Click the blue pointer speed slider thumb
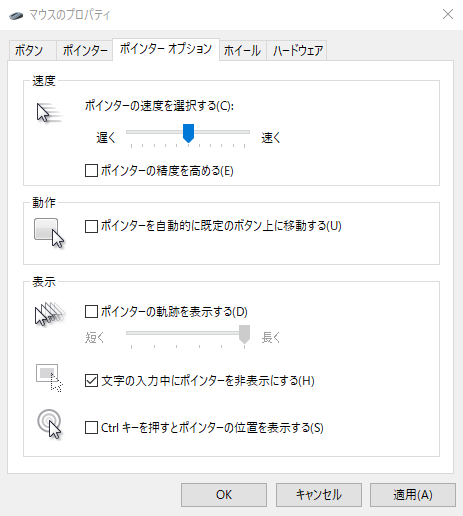Image resolution: width=463 pixels, height=516 pixels. [x=188, y=133]
